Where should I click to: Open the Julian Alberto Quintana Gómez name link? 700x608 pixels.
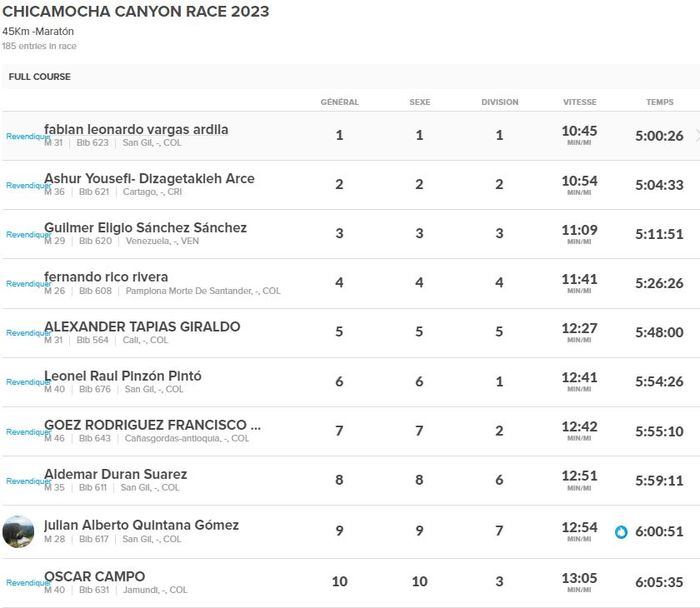coord(141,525)
